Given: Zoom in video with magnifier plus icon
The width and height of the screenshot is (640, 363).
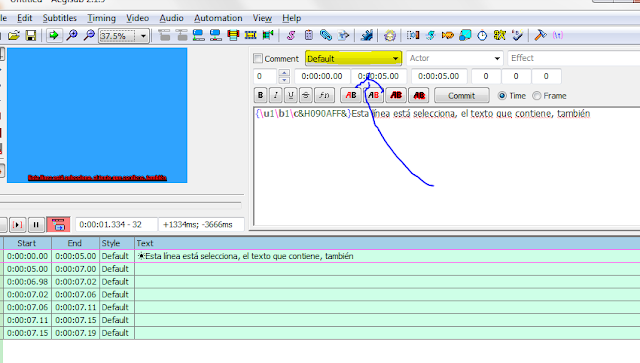Looking at the screenshot, I should (x=72, y=36).
